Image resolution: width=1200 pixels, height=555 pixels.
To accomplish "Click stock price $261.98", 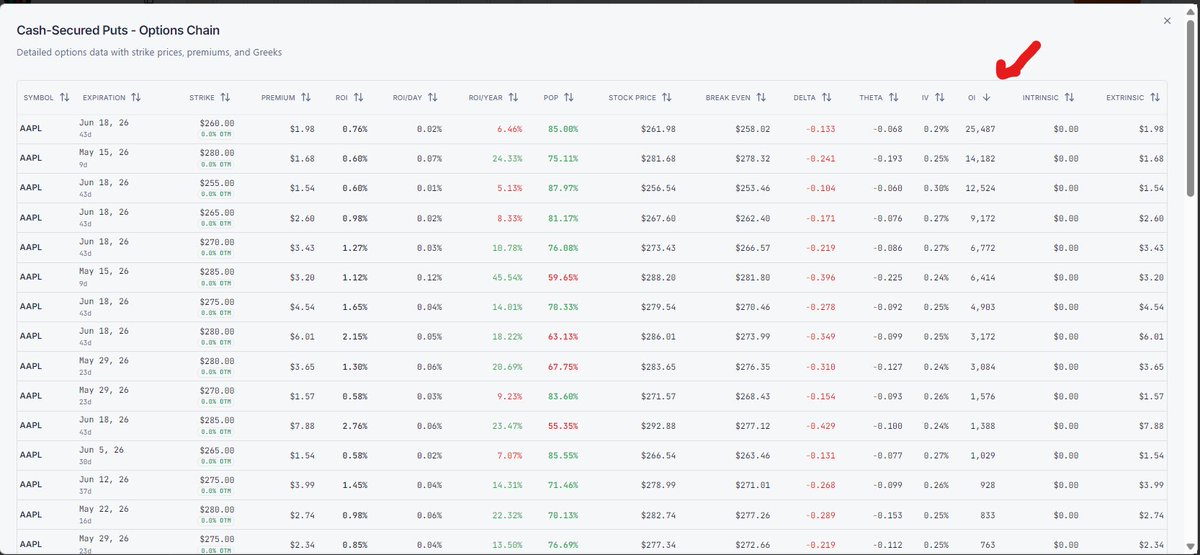I will pyautogui.click(x=656, y=129).
